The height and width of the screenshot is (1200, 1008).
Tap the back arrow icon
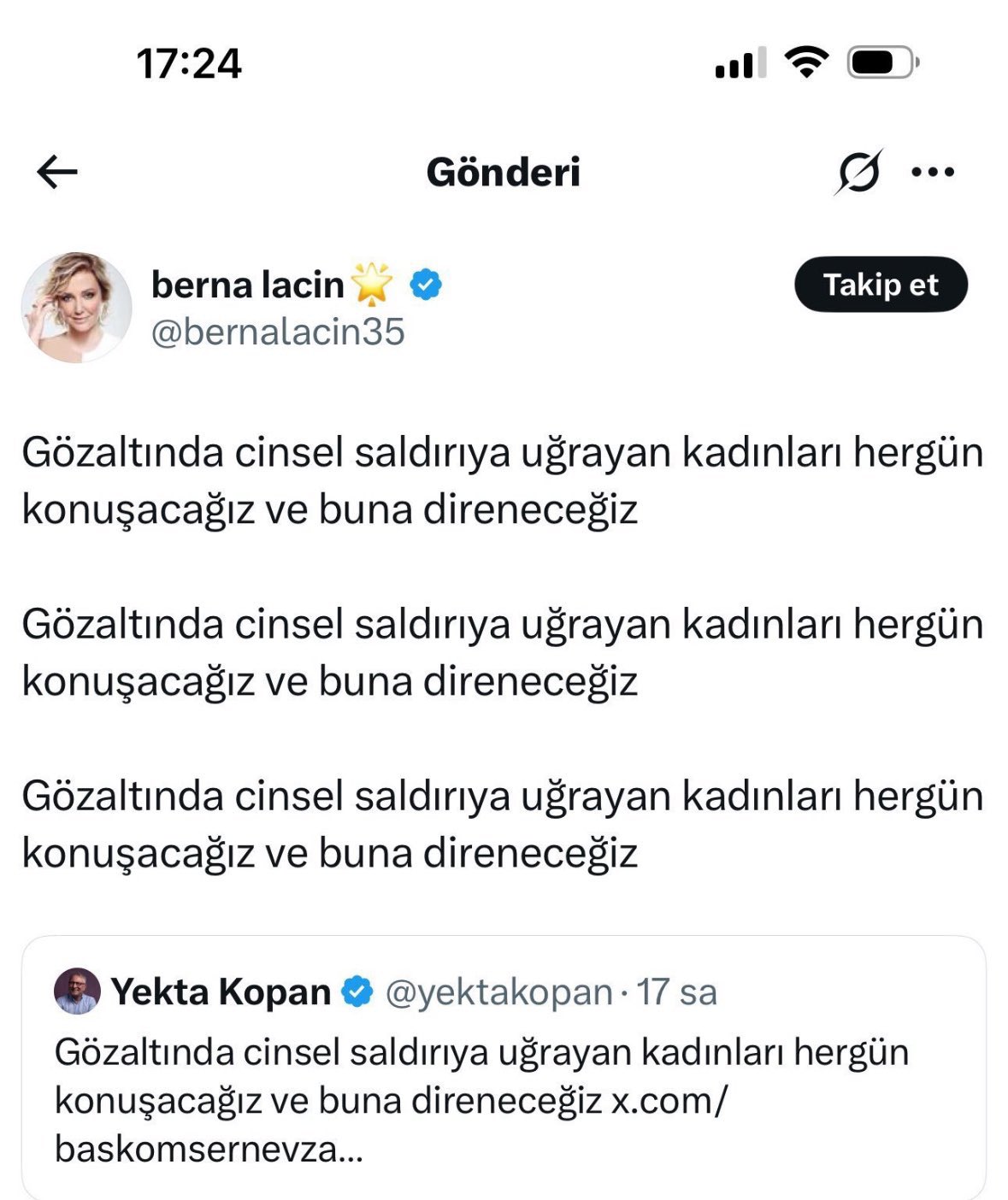click(57, 172)
